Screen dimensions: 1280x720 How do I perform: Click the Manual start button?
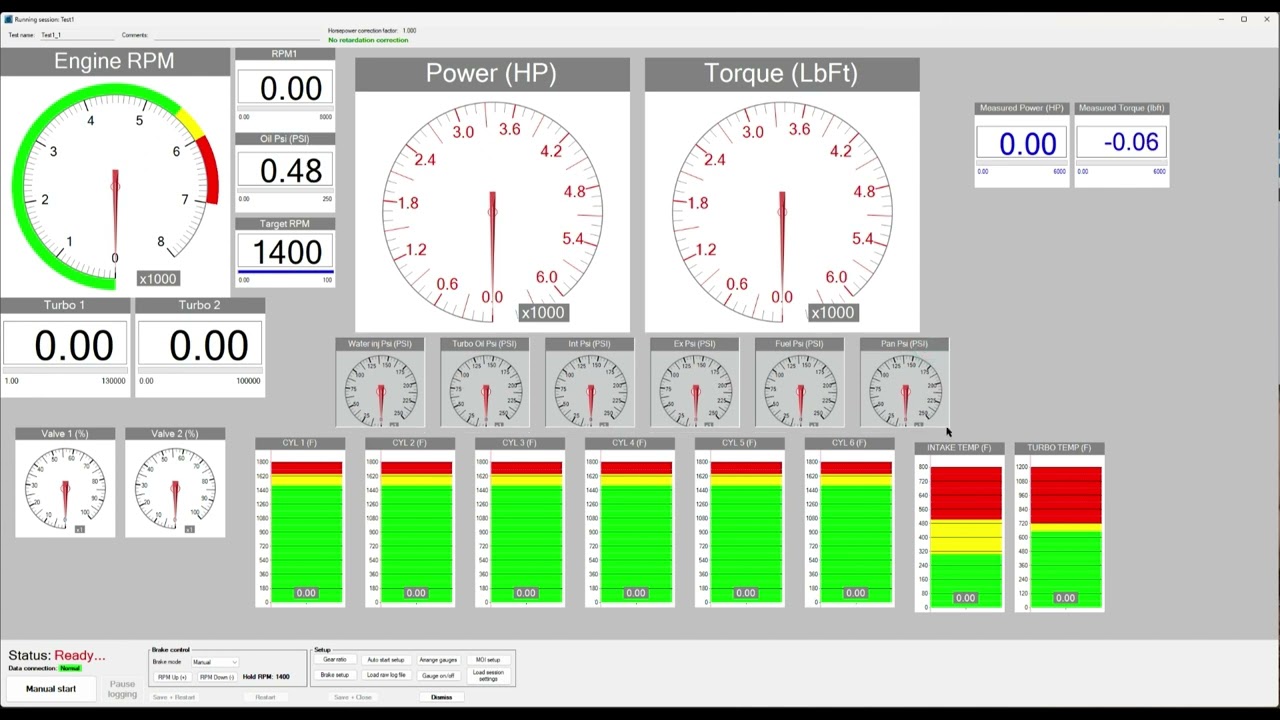point(51,689)
